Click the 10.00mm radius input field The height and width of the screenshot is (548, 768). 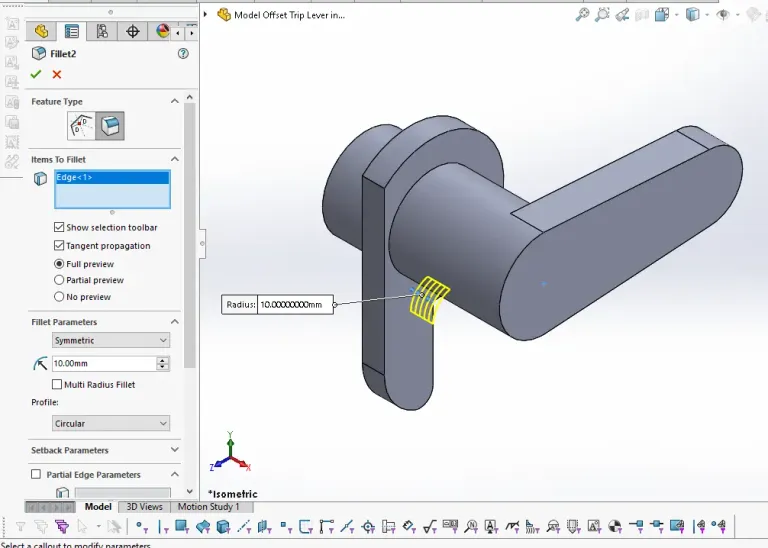(103, 364)
